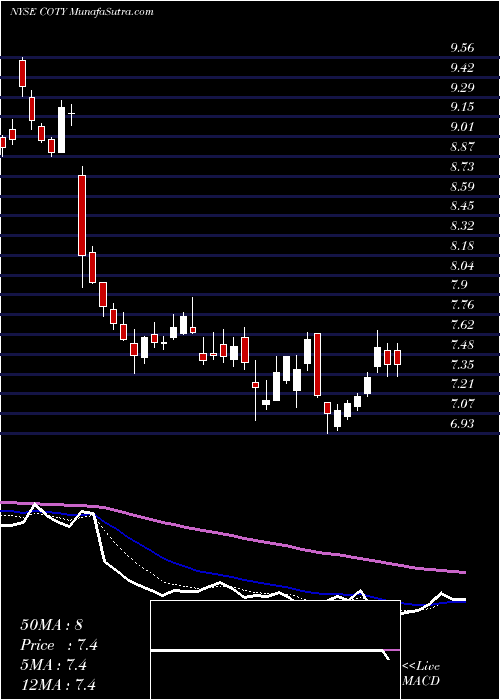Click the <<Live MACD label

(421, 673)
